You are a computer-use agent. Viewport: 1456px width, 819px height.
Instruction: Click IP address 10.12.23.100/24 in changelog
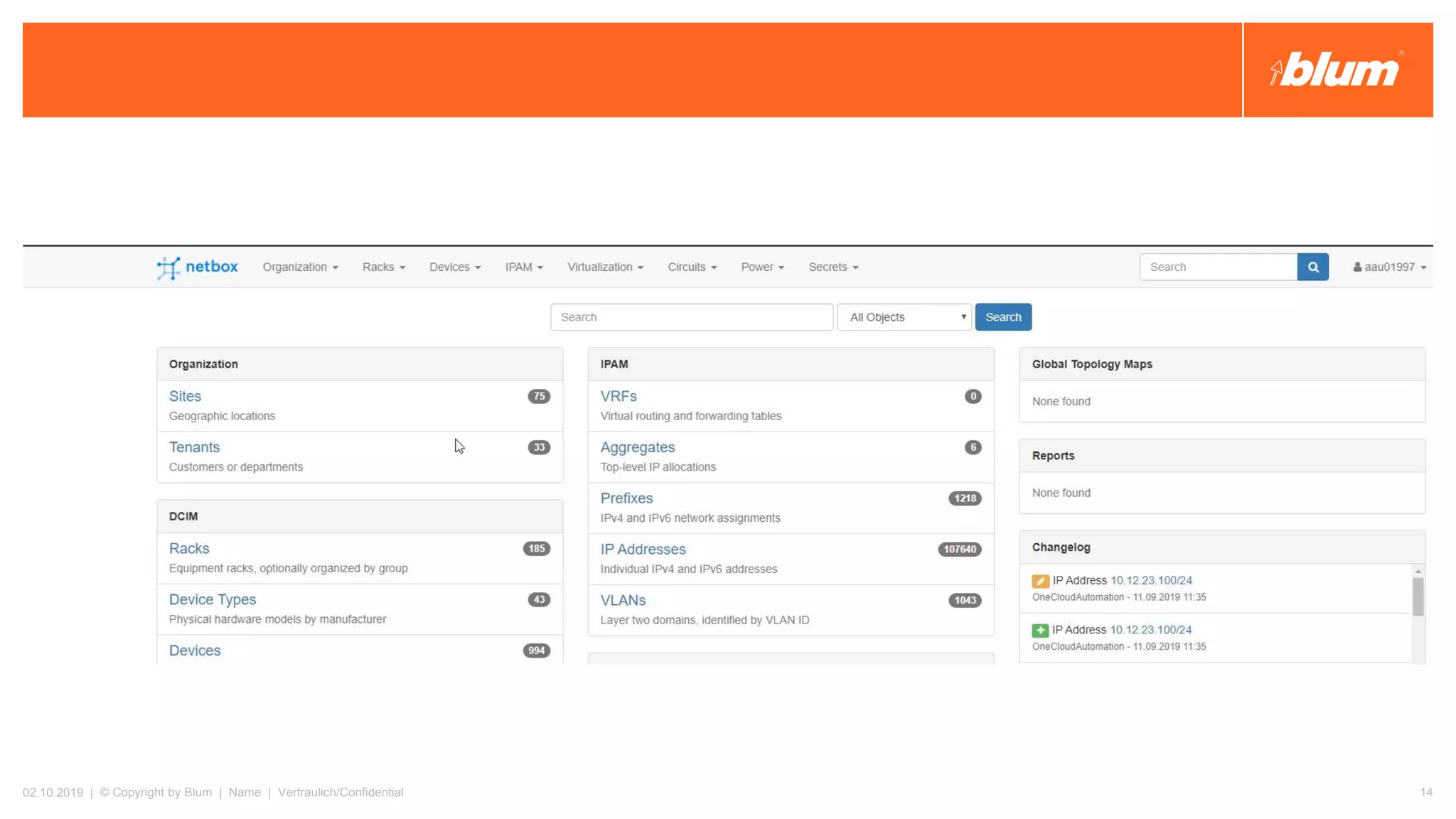[1151, 581]
